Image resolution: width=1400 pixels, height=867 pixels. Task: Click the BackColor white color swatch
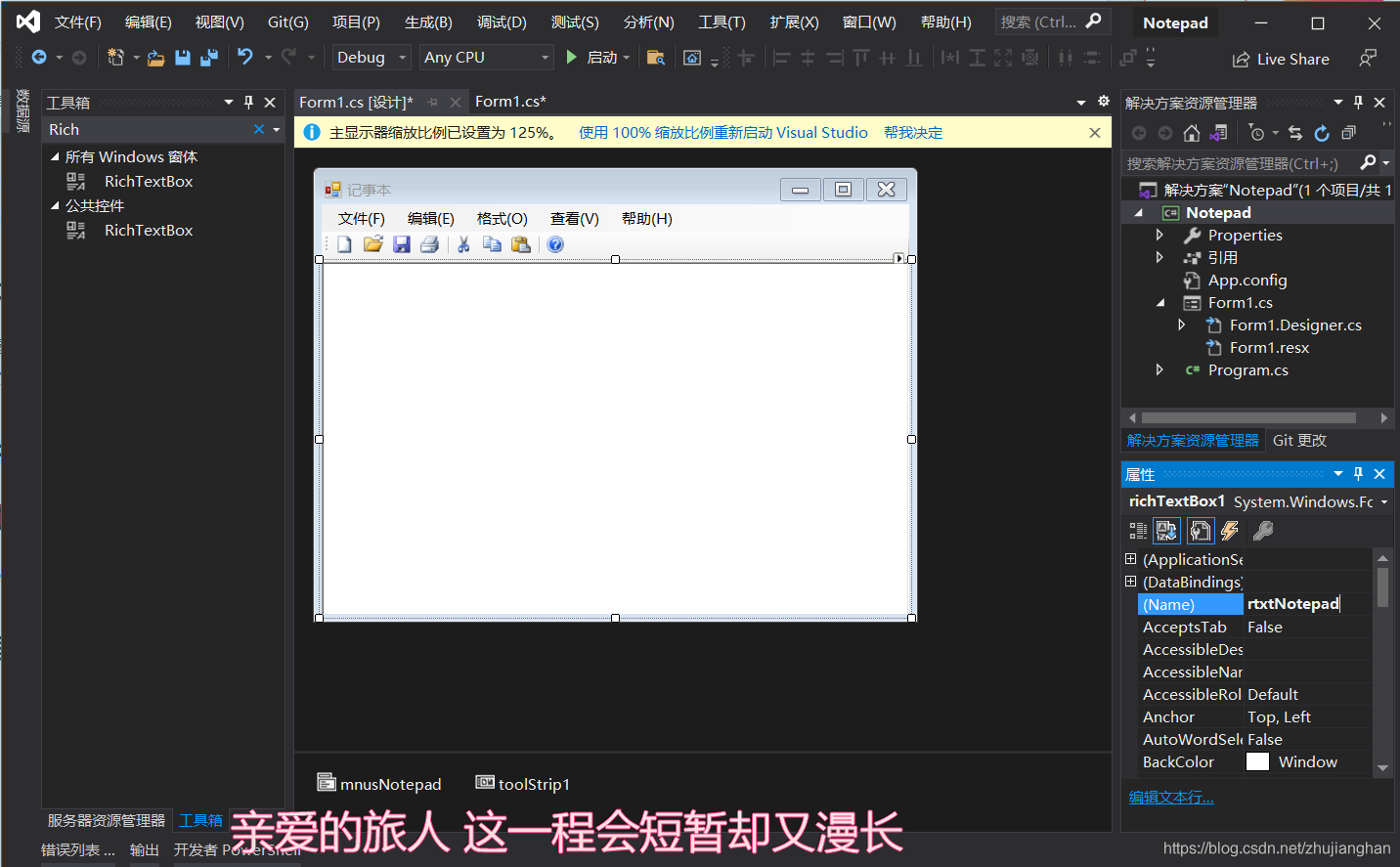(1257, 761)
